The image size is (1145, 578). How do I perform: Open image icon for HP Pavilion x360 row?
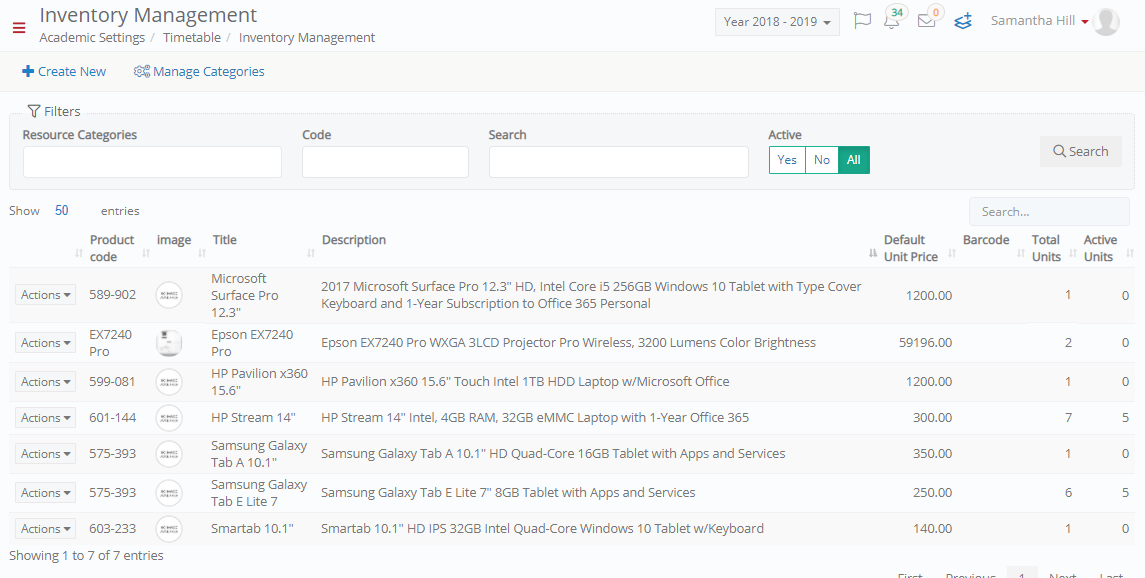click(x=169, y=382)
